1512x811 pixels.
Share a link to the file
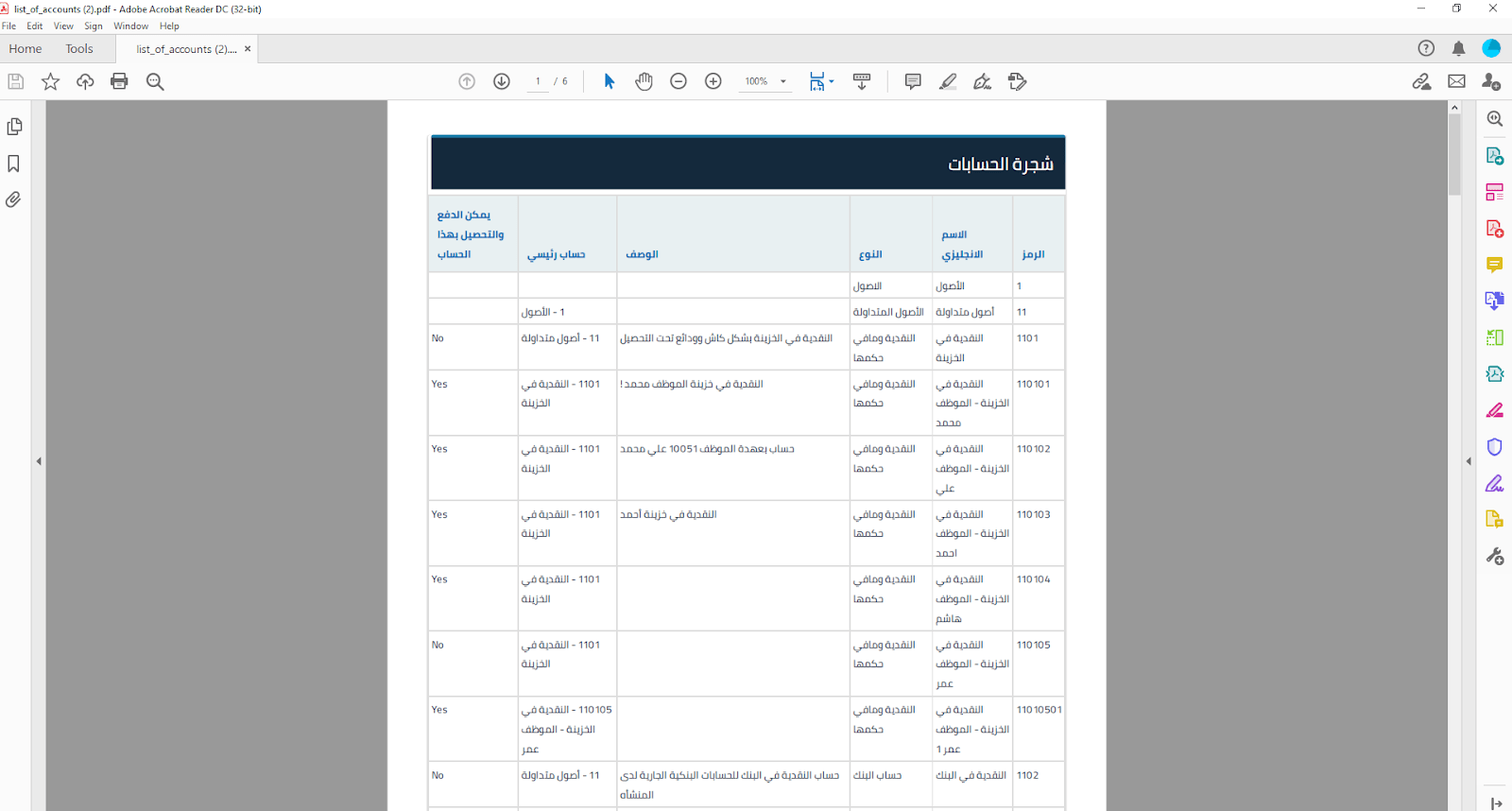point(1421,81)
